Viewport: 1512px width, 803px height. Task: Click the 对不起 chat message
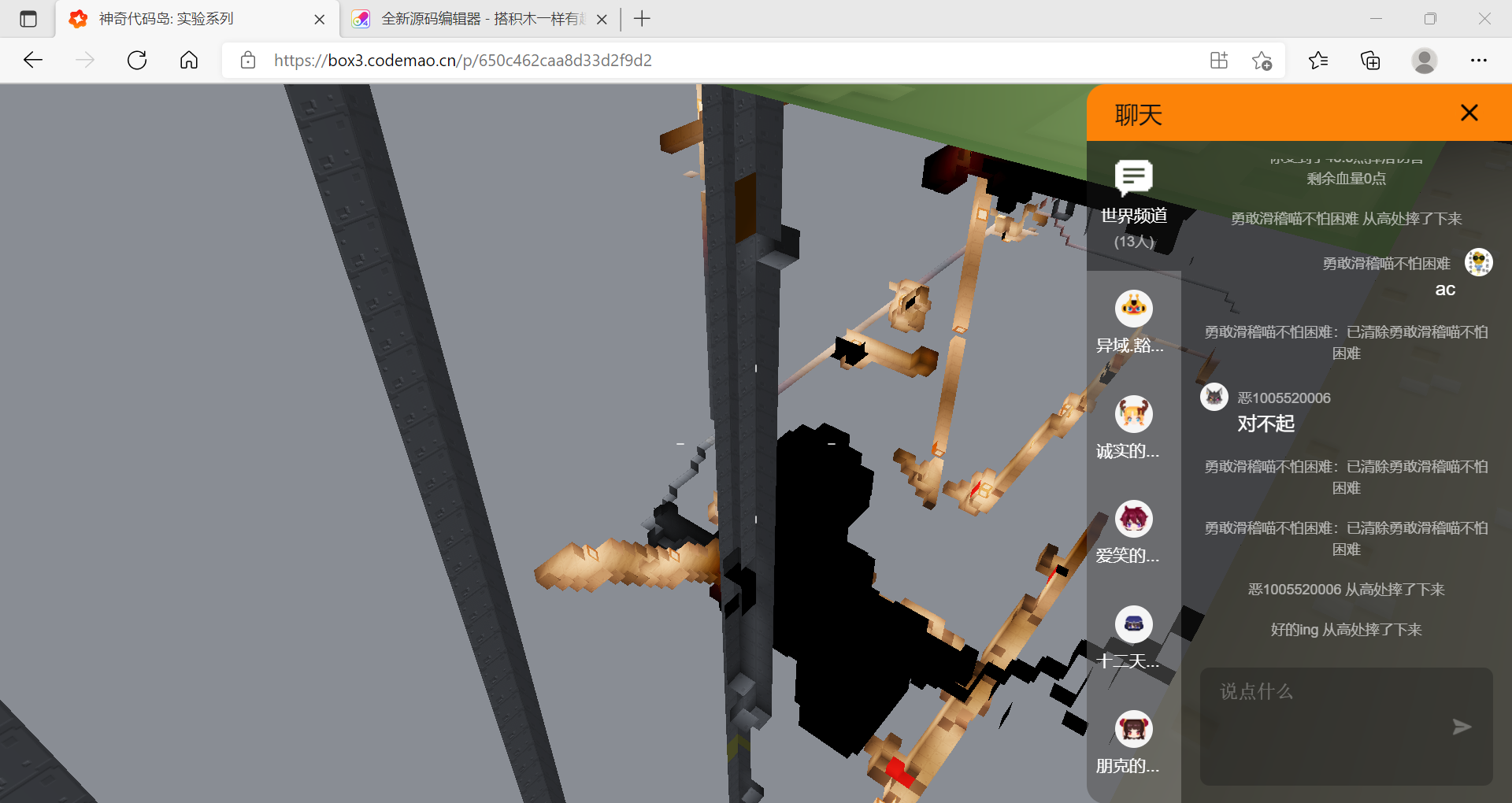[x=1266, y=424]
